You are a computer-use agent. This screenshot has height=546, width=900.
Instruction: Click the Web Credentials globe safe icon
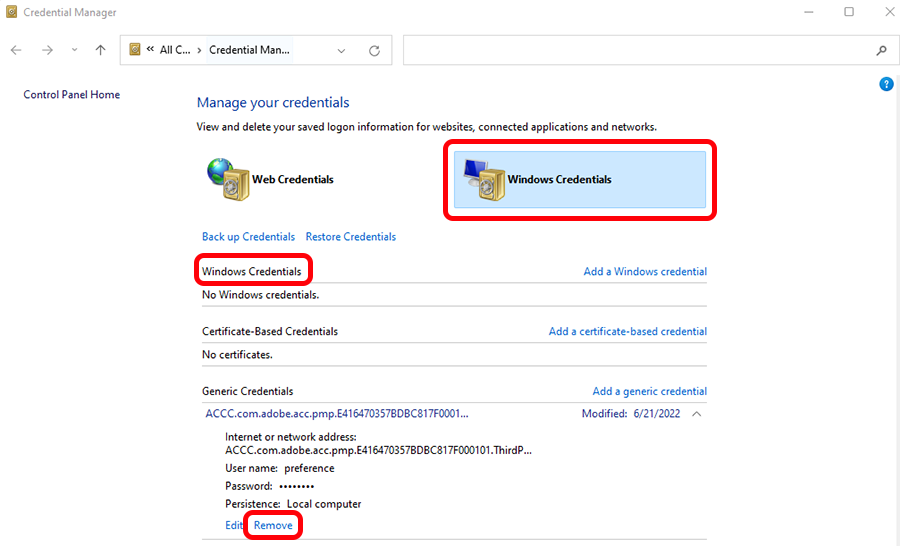click(228, 180)
